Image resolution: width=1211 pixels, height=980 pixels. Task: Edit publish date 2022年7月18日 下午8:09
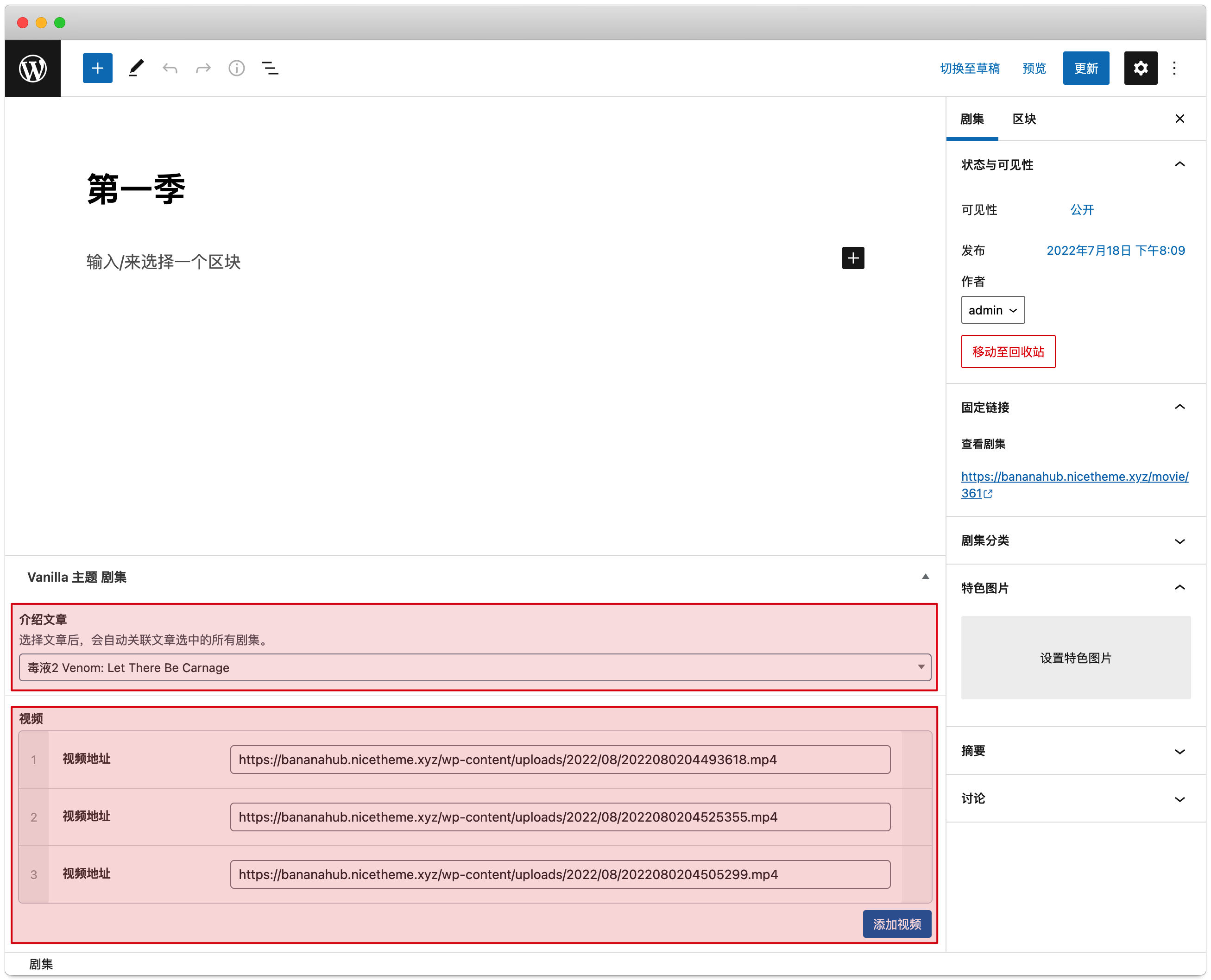[x=1116, y=251]
